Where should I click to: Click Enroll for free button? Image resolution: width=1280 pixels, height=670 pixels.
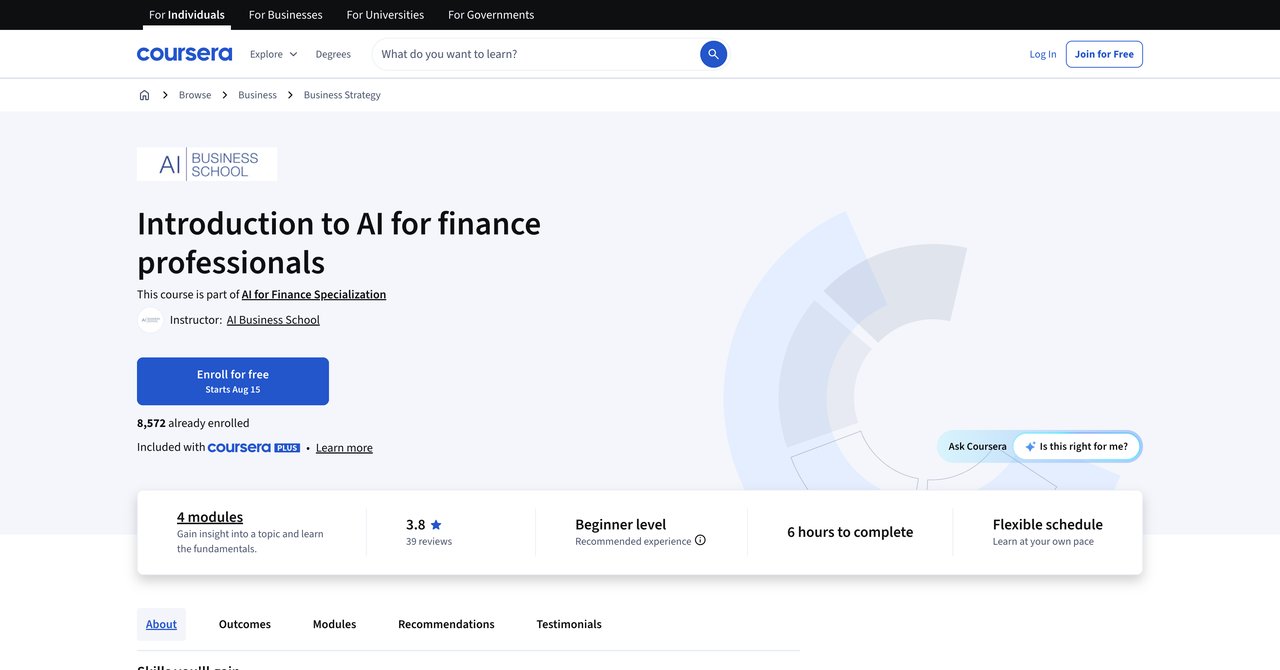pos(233,381)
